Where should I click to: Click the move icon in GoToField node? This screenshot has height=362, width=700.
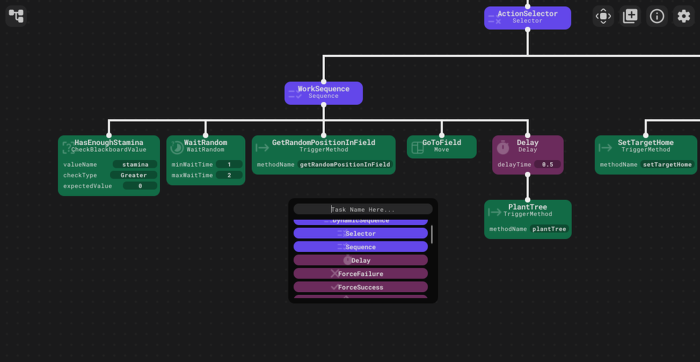click(x=417, y=147)
